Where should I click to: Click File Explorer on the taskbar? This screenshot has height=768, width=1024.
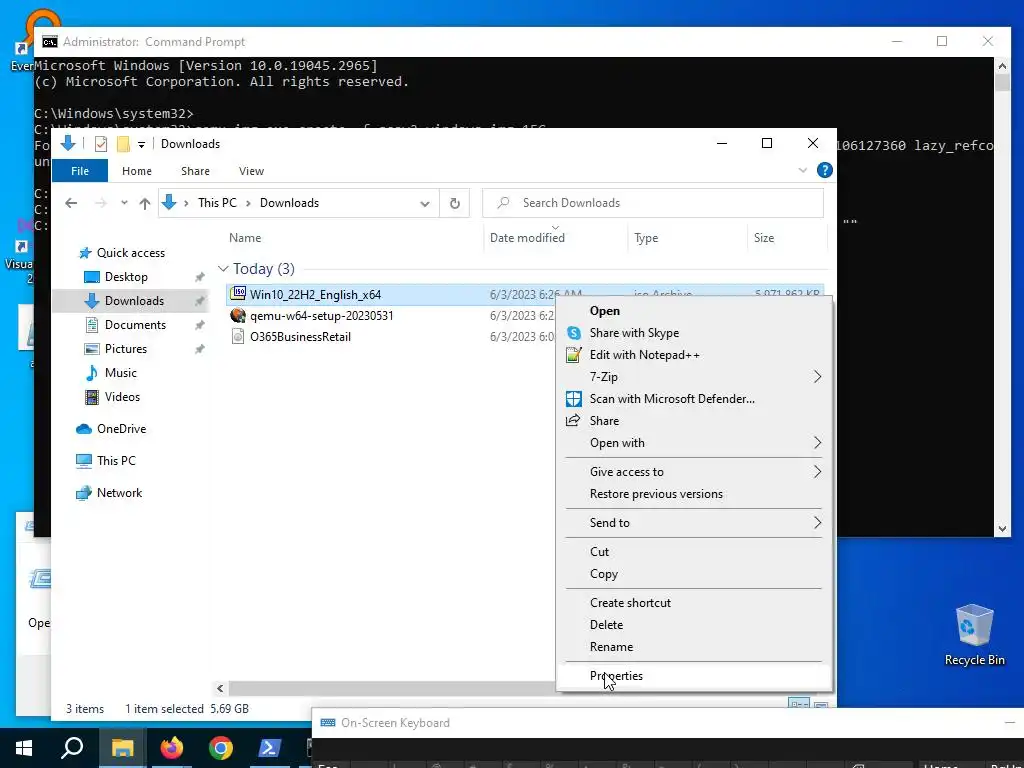(122, 748)
